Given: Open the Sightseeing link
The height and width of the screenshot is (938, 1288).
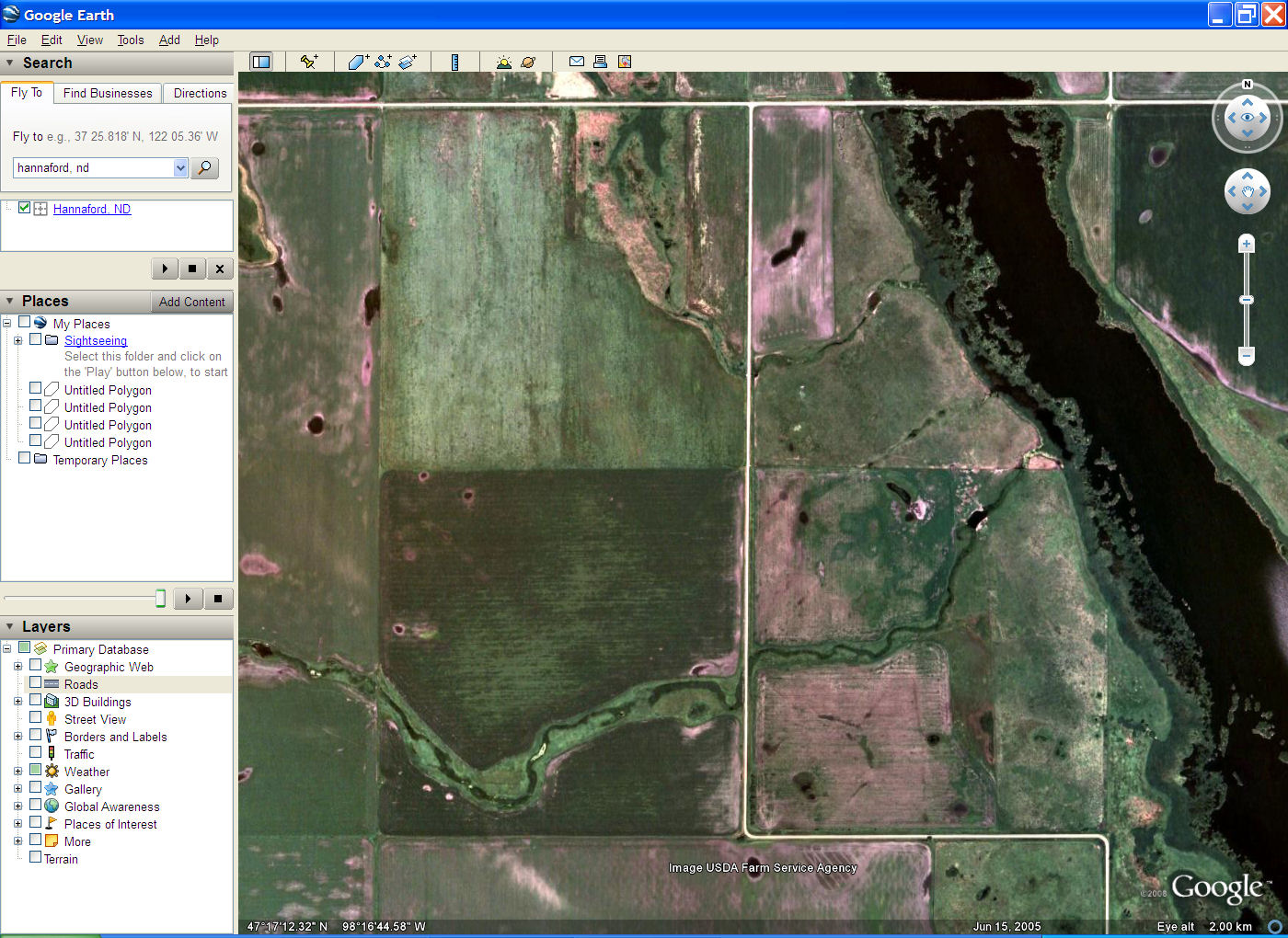Looking at the screenshot, I should [x=96, y=340].
